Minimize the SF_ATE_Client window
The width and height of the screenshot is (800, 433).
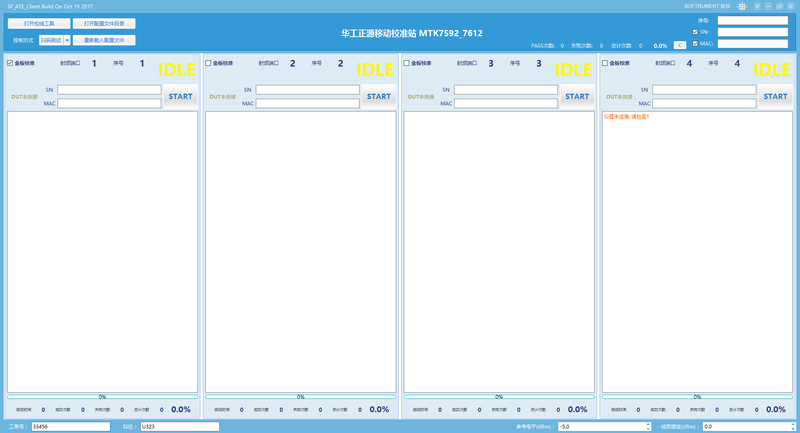pyautogui.click(x=768, y=6)
